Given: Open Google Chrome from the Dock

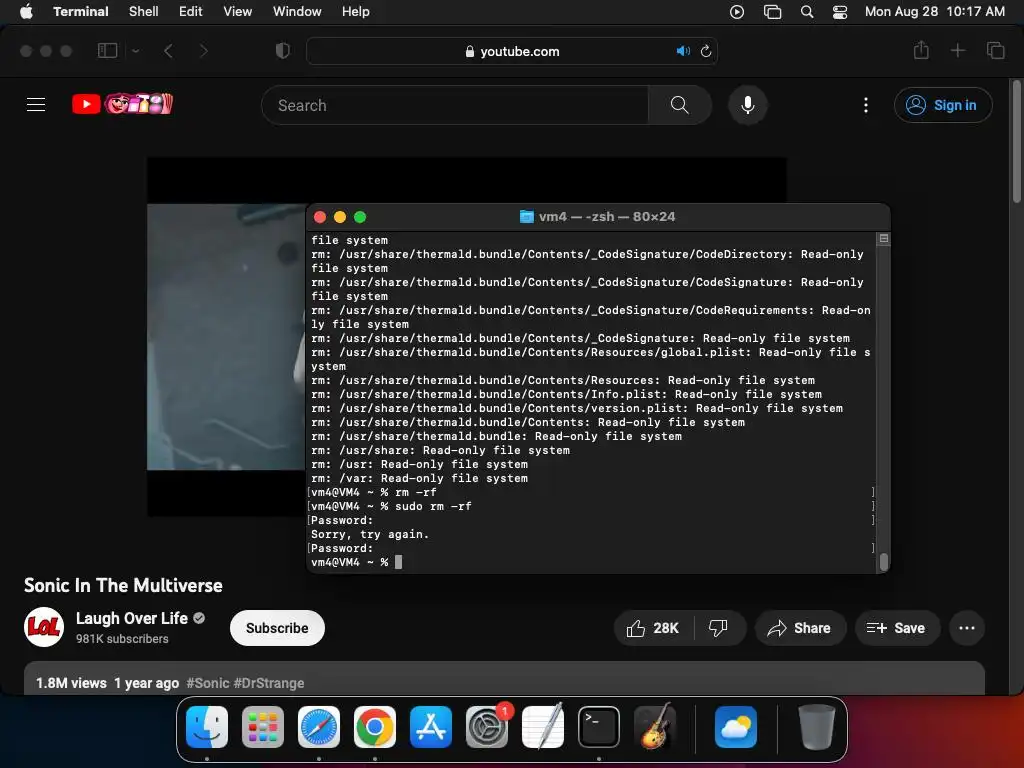Looking at the screenshot, I should 375,727.
